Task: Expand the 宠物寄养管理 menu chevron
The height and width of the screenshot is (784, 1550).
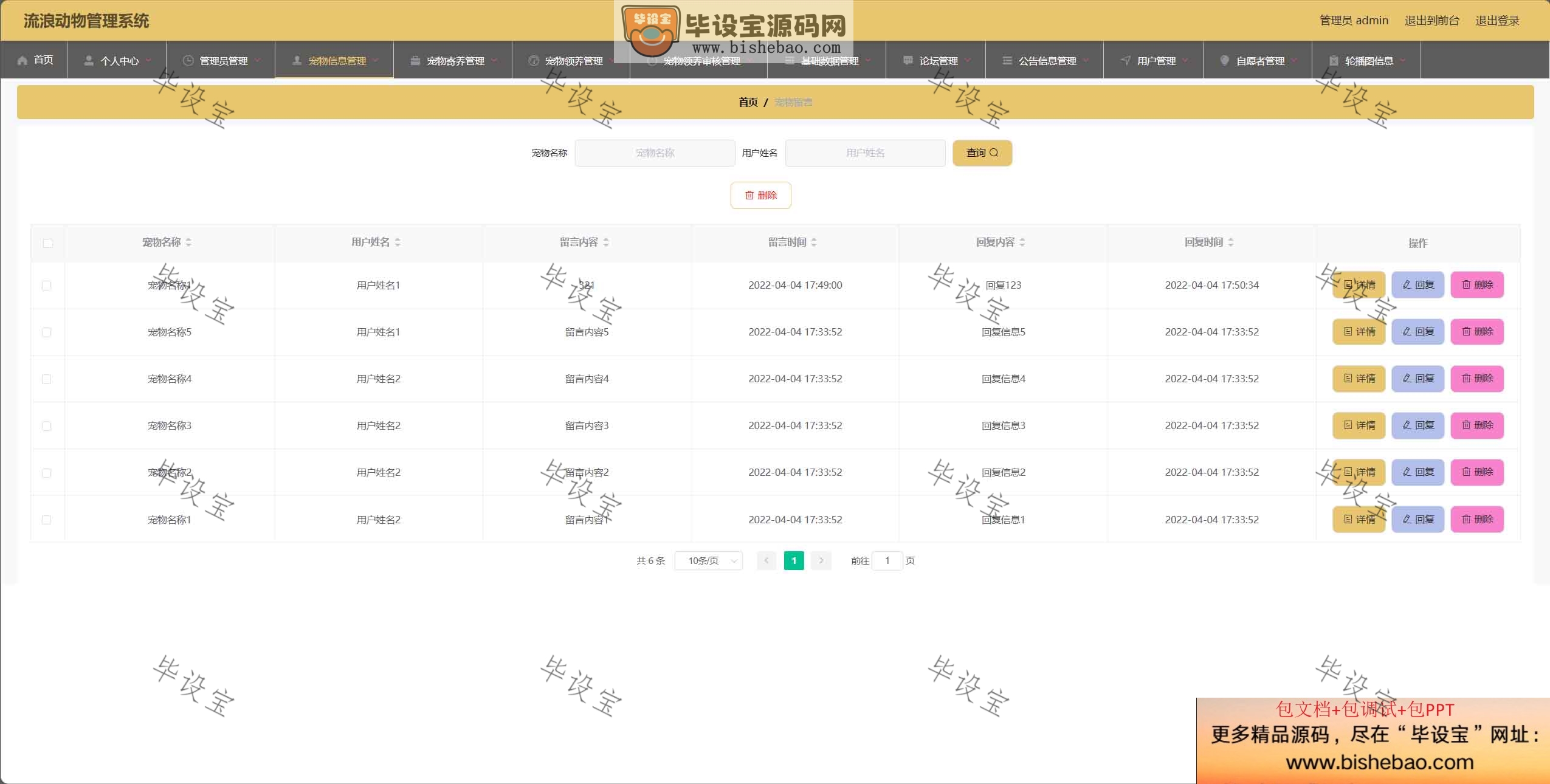Action: (x=494, y=60)
